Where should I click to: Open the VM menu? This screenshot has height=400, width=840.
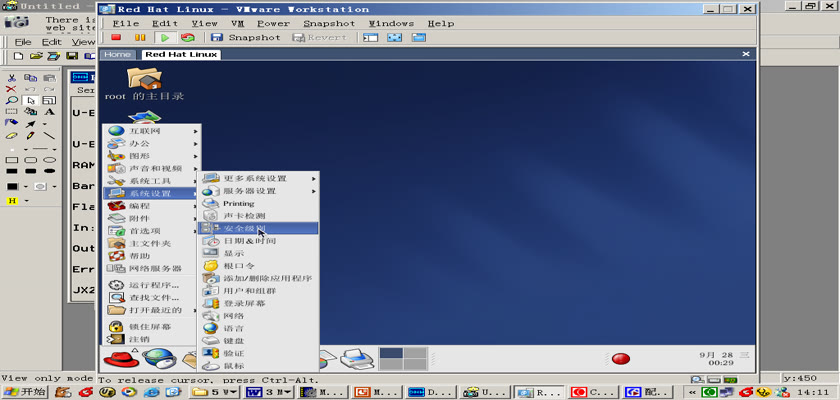[237, 24]
